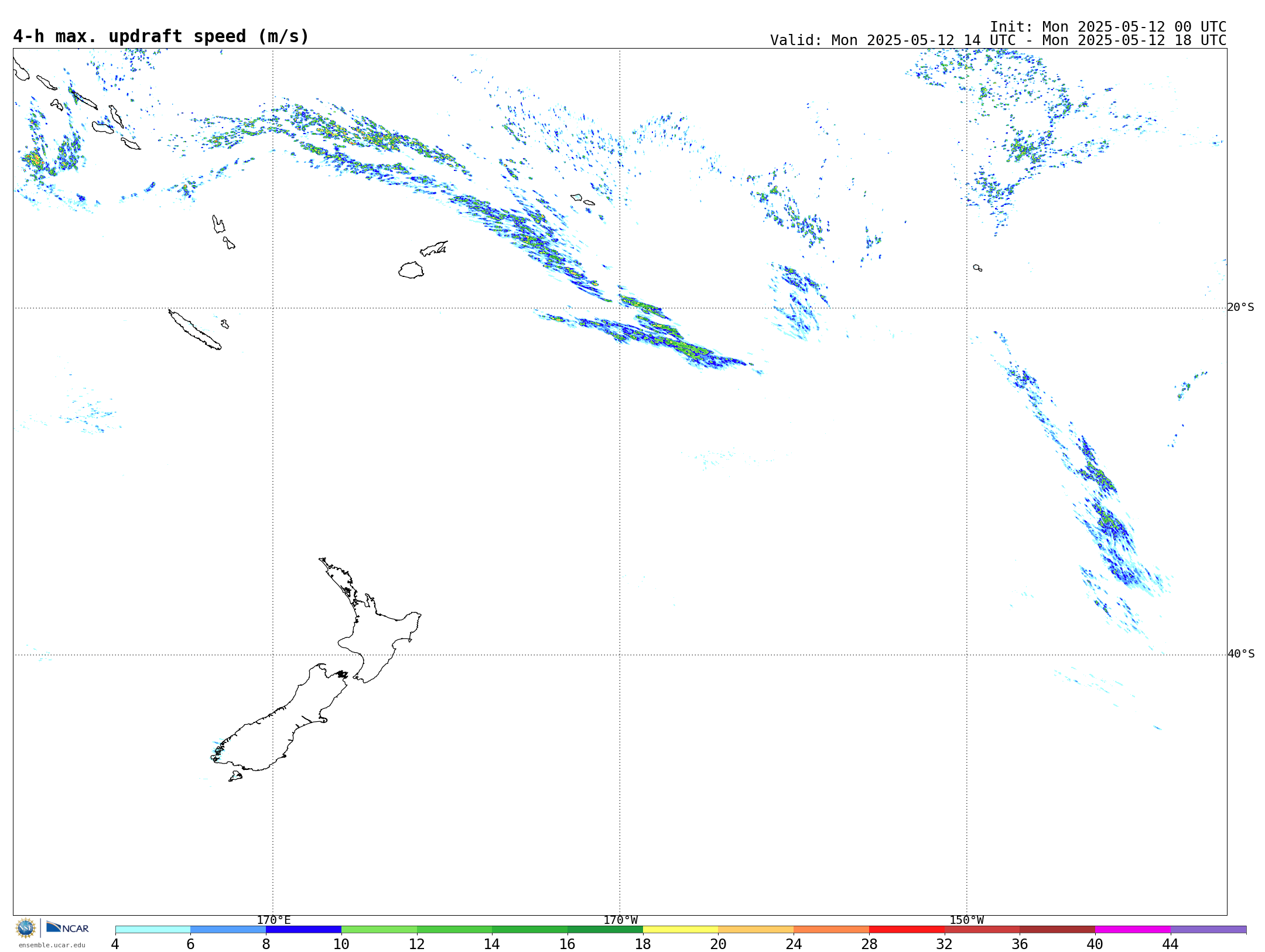Click the "170°W" longitude label
This screenshot has height=952, width=1265.
pos(620,920)
